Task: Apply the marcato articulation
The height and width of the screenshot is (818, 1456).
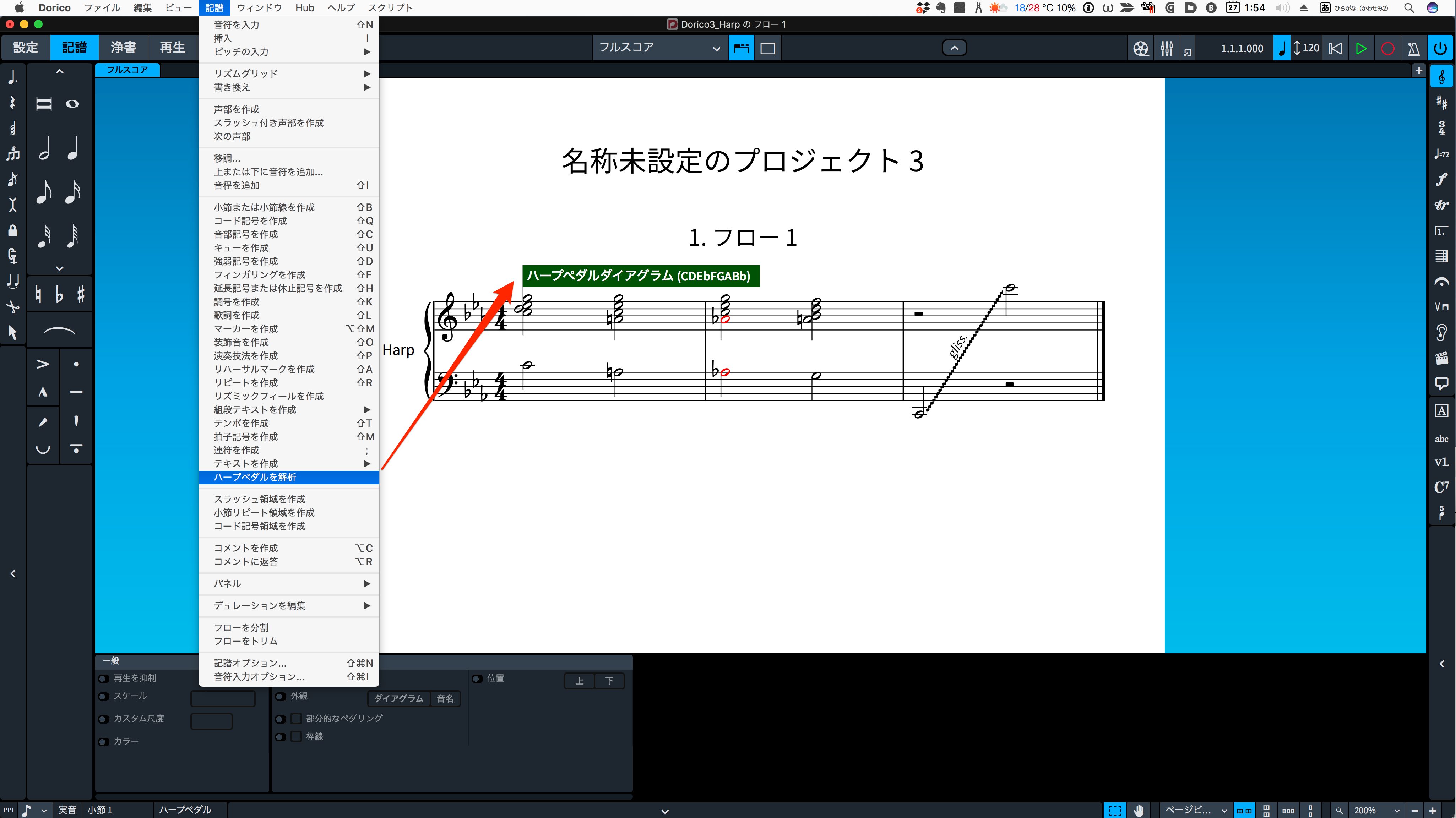Action: point(43,392)
